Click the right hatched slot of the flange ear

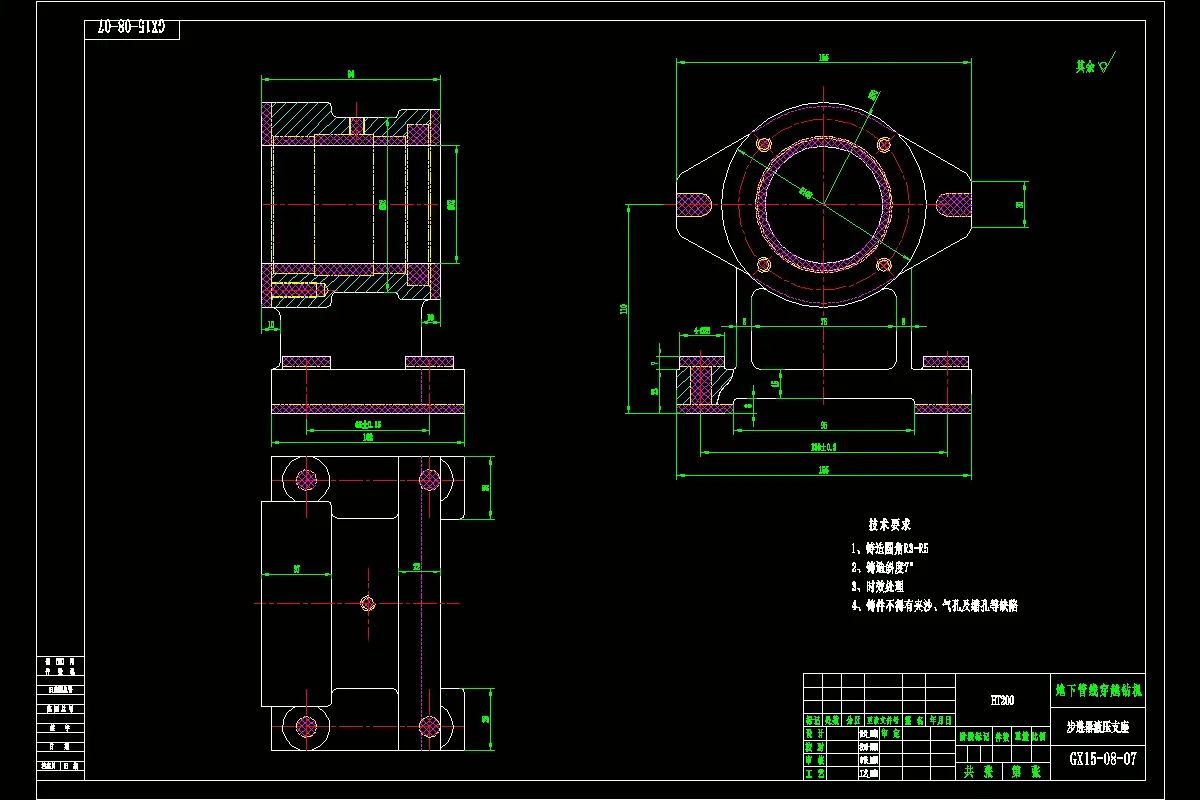pyautogui.click(x=953, y=204)
